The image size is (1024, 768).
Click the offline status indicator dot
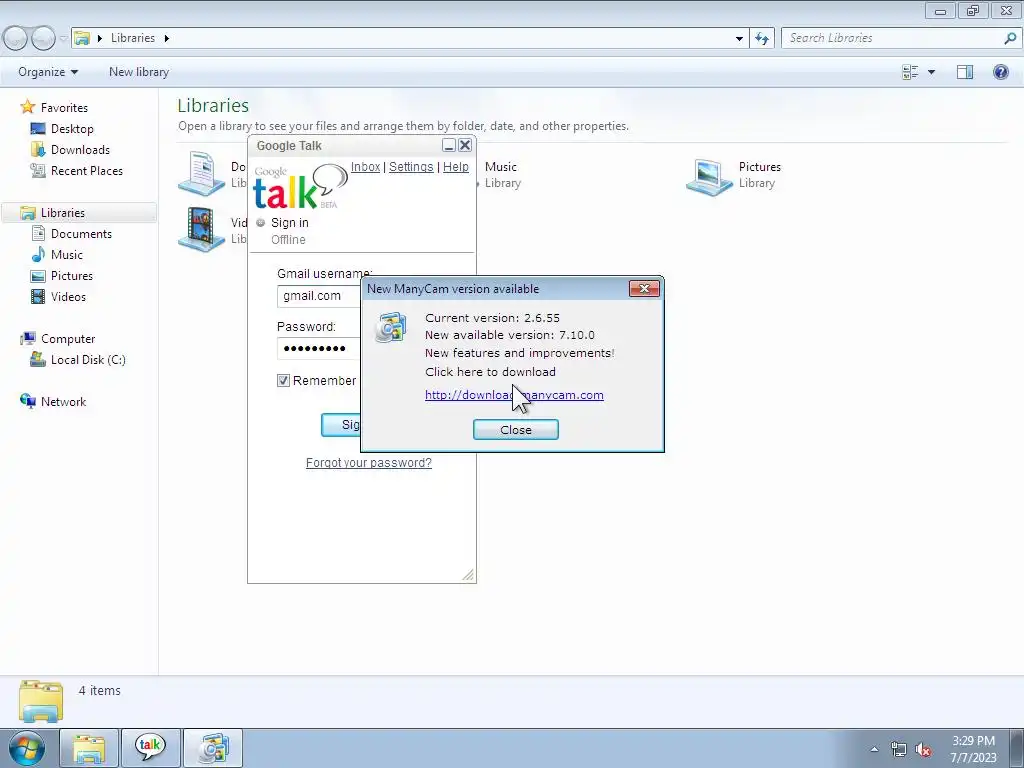pyautogui.click(x=261, y=223)
